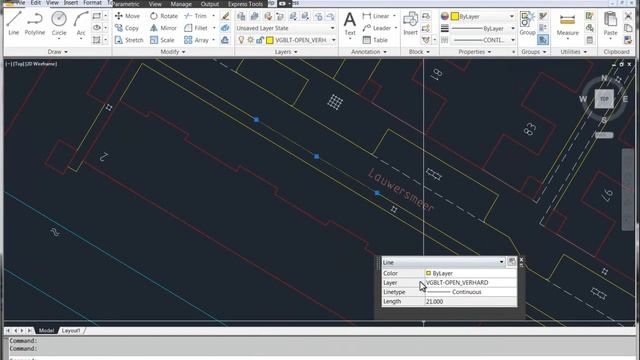Click the TOP face of ViewCube
Image resolution: width=640 pixels, height=360 pixels.
(x=604, y=99)
